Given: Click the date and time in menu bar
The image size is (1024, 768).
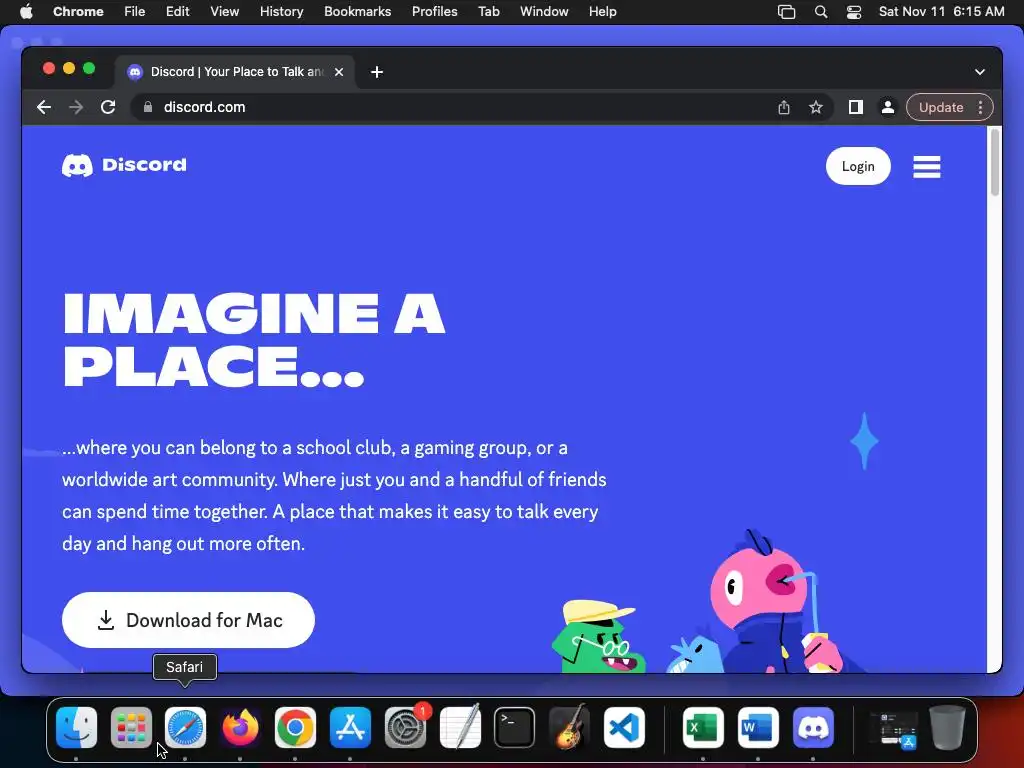Looking at the screenshot, I should tap(941, 11).
